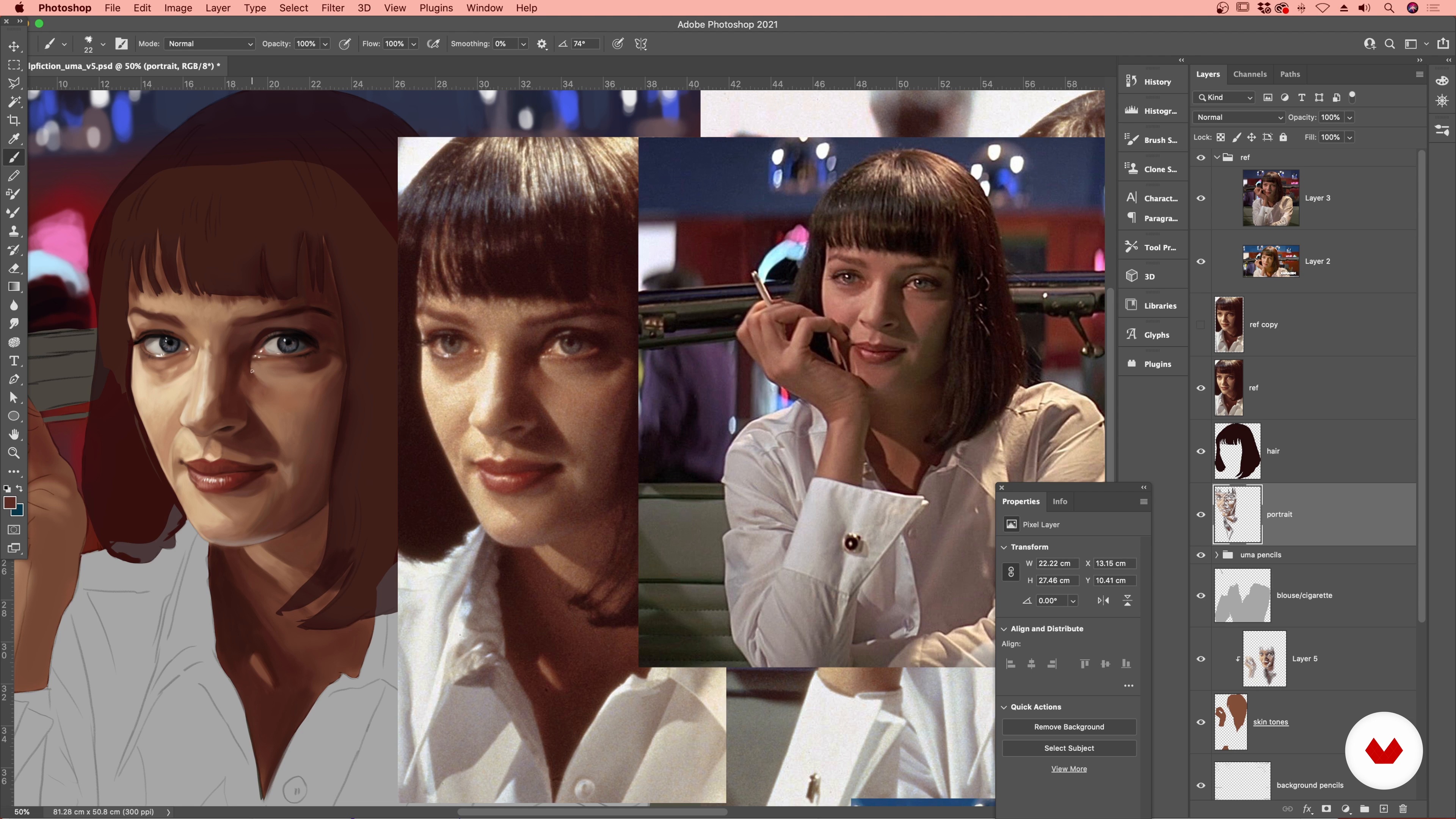This screenshot has width=1456, height=819.
Task: Switch to the Paths tab
Action: 1290,74
